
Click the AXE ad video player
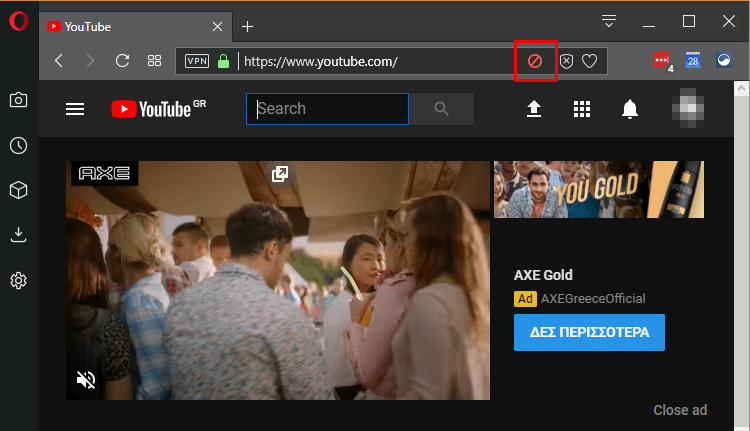pos(278,280)
